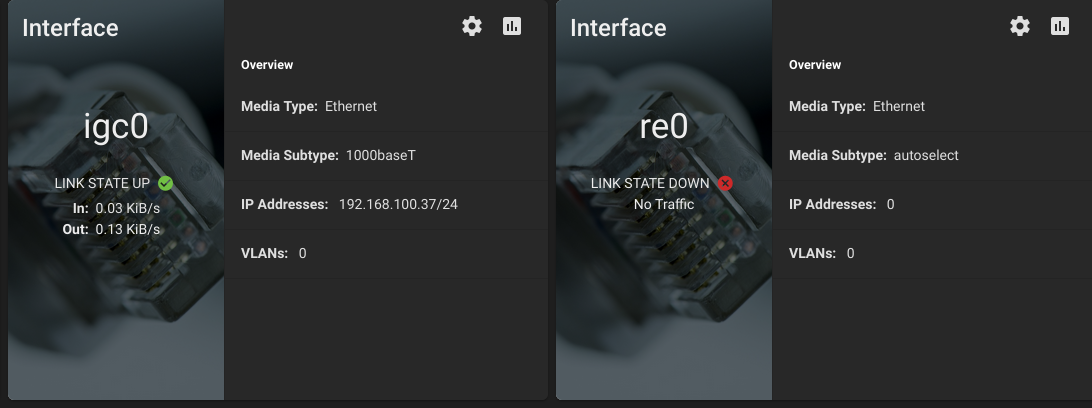Image resolution: width=1092 pixels, height=408 pixels.
Task: Click Overview heading in igc0 card
Action: [x=267, y=65]
